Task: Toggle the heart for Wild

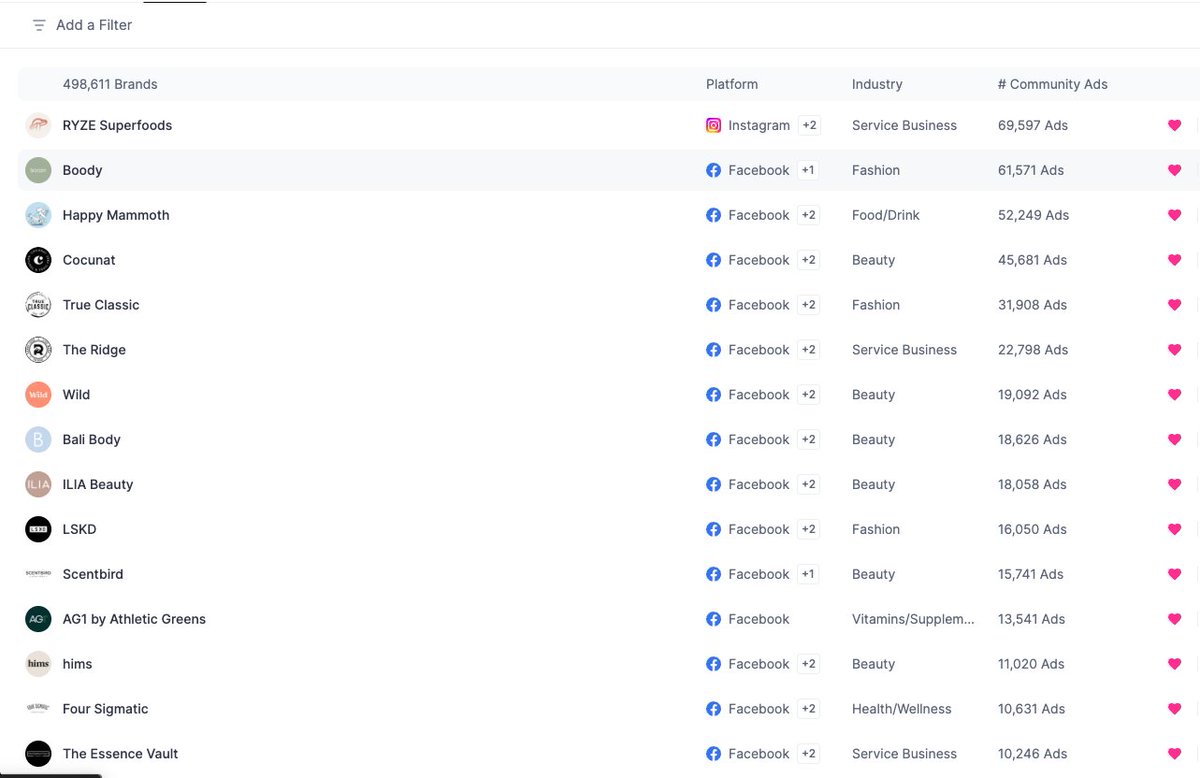Action: (x=1174, y=395)
